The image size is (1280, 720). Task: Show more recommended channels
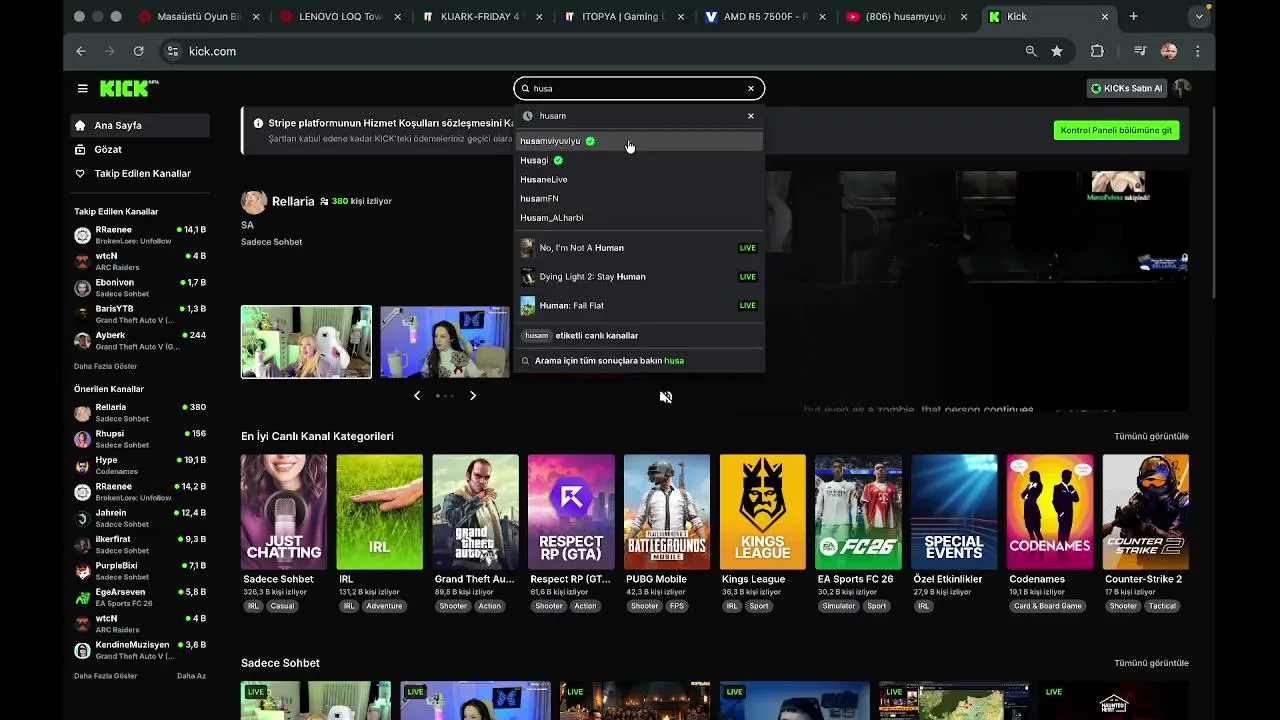point(105,676)
